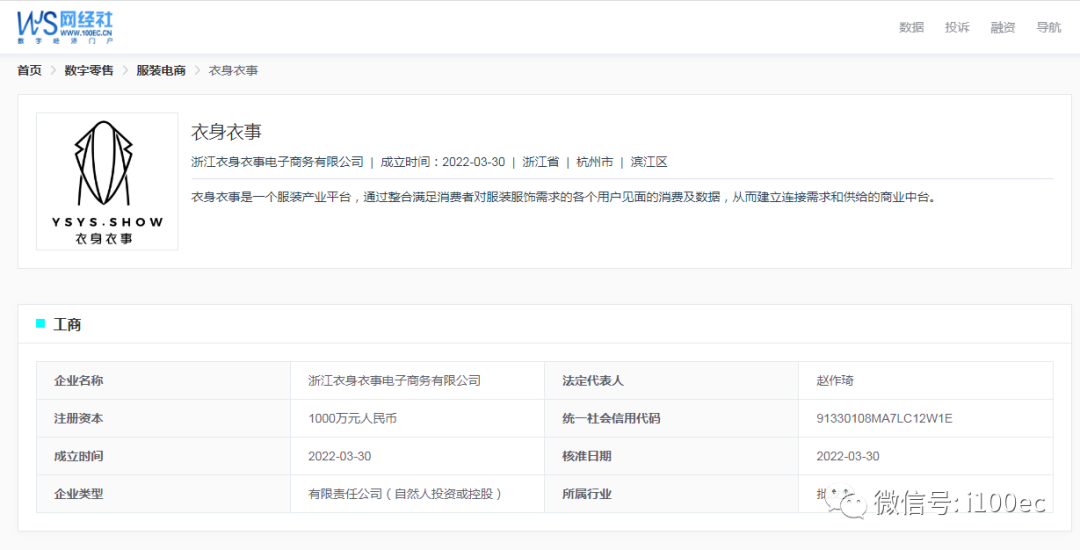Click the YSYS.SHOW company logo thumbnail
The width and height of the screenshot is (1080, 550).
click(x=107, y=182)
